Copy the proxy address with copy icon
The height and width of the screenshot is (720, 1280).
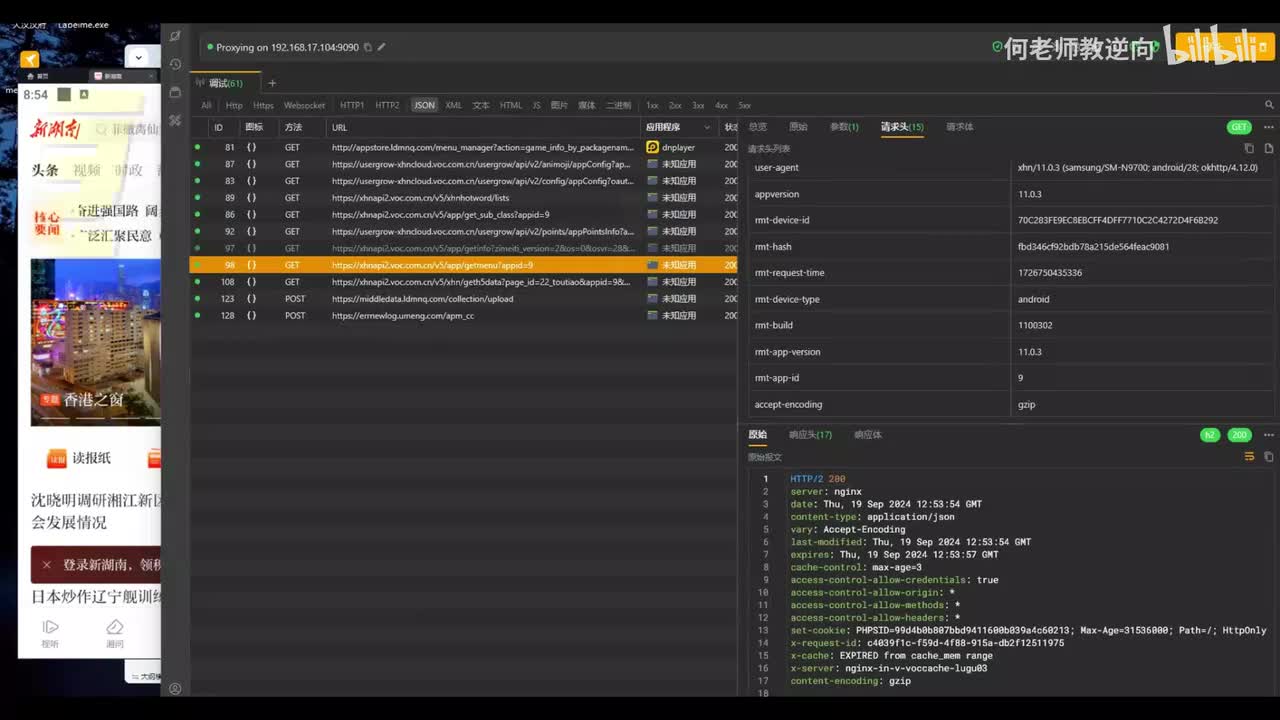(x=368, y=47)
